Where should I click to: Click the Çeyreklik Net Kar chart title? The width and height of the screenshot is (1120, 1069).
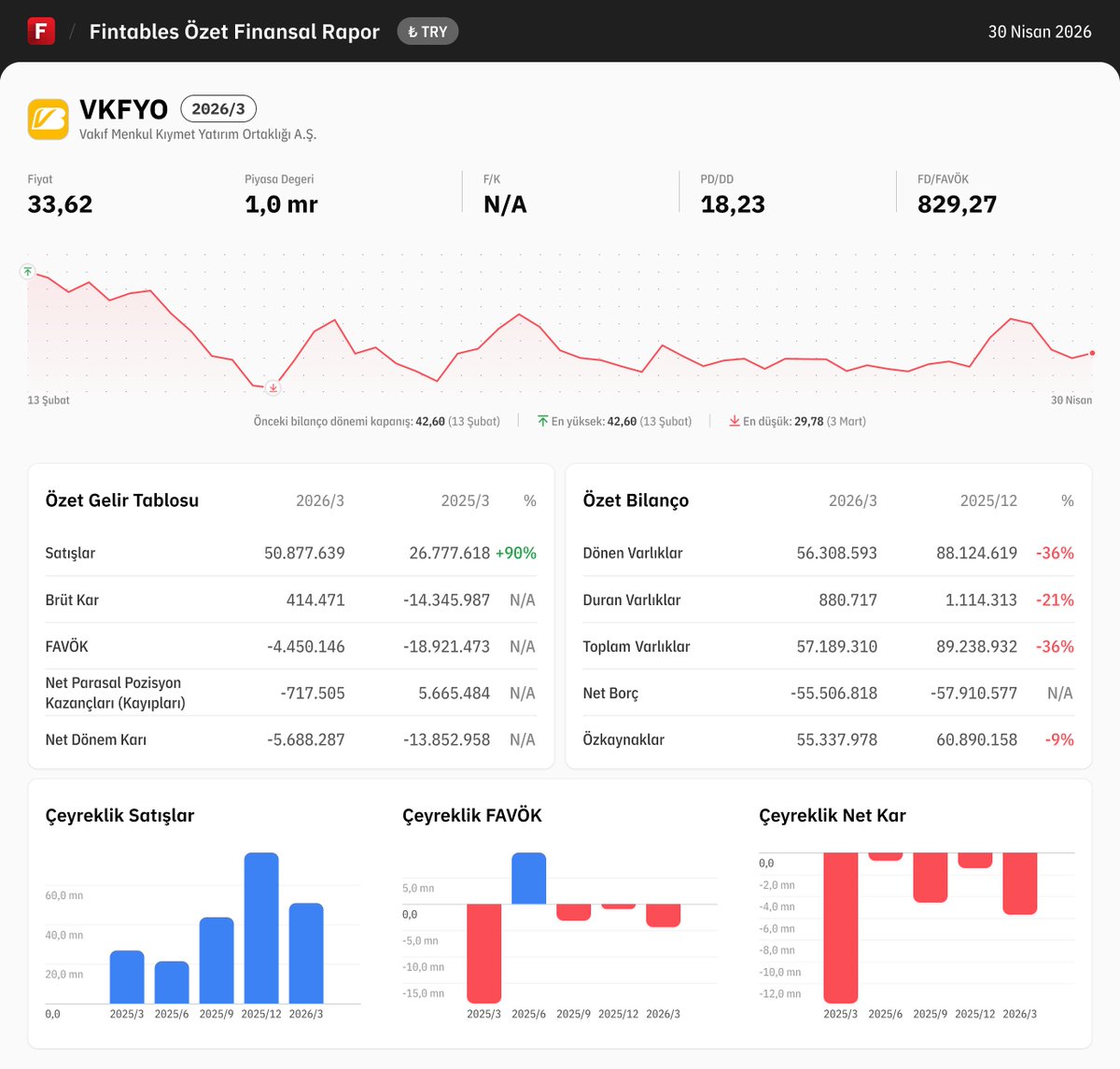click(833, 815)
